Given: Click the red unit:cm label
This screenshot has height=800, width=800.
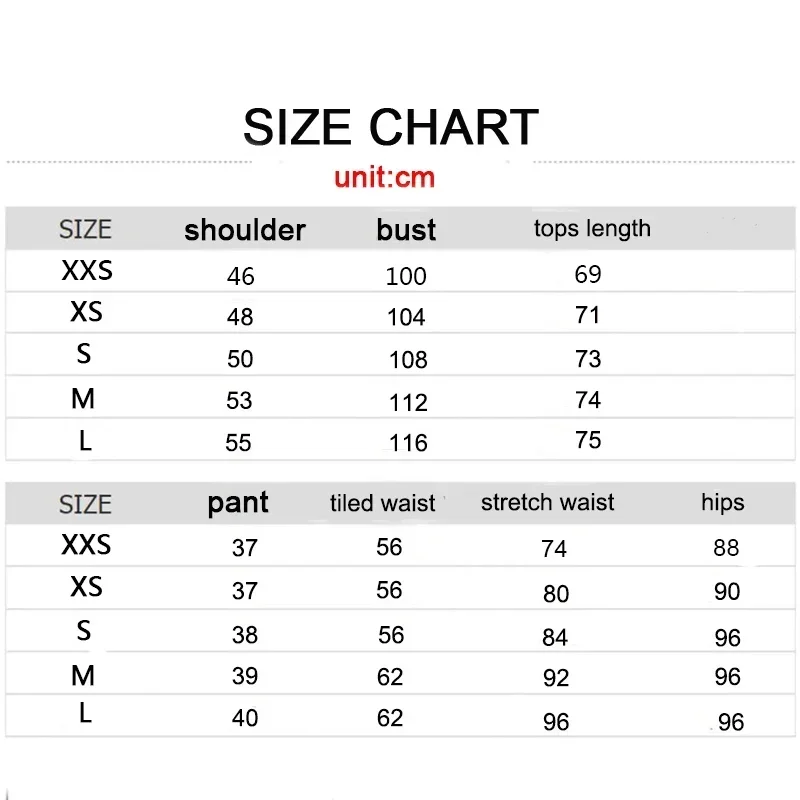Looking at the screenshot, I should (x=385, y=179).
